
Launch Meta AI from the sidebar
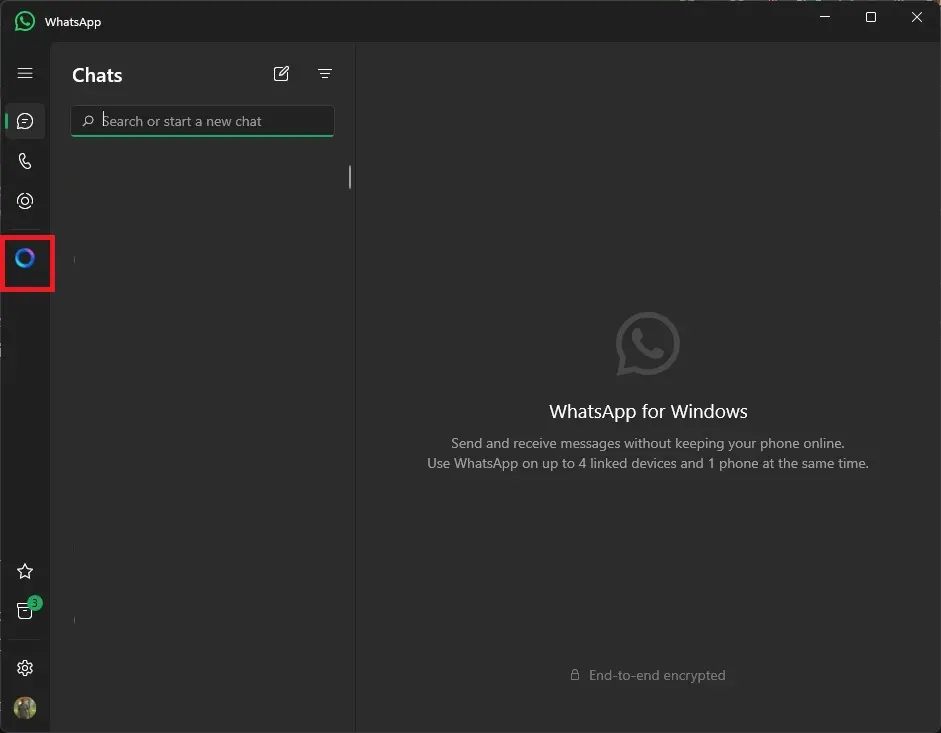[25, 258]
